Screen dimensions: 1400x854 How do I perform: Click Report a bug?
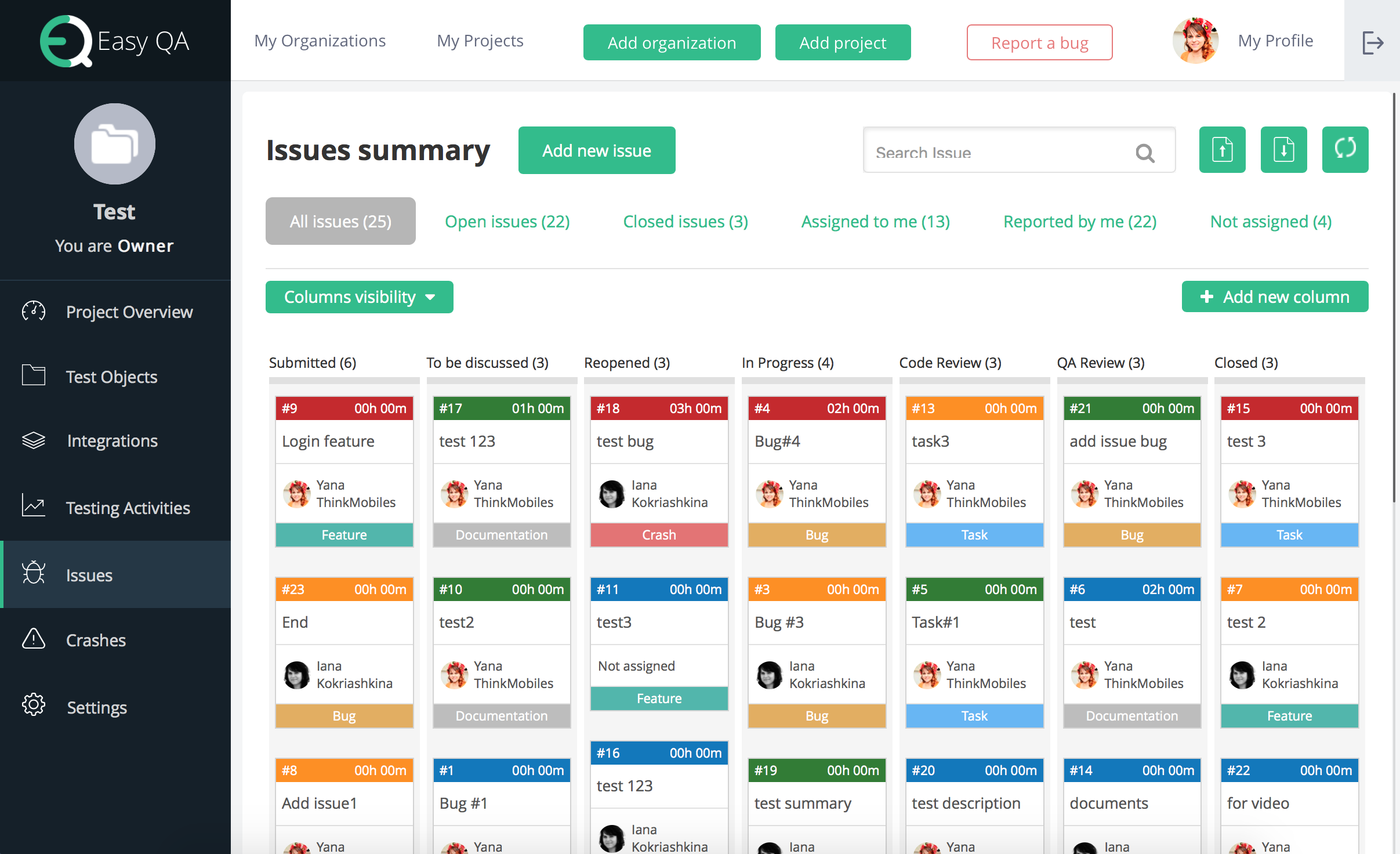(1039, 42)
